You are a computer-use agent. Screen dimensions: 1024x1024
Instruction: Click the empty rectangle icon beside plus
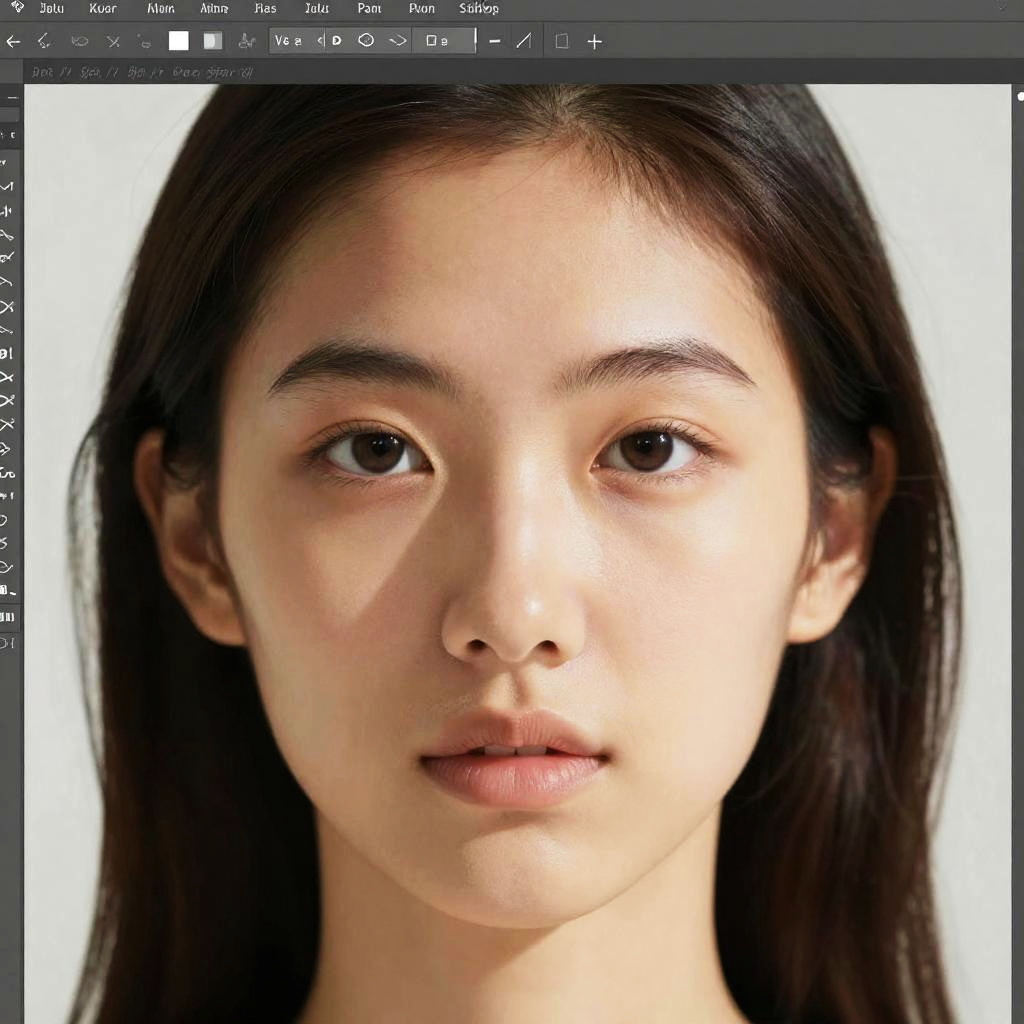(x=562, y=41)
